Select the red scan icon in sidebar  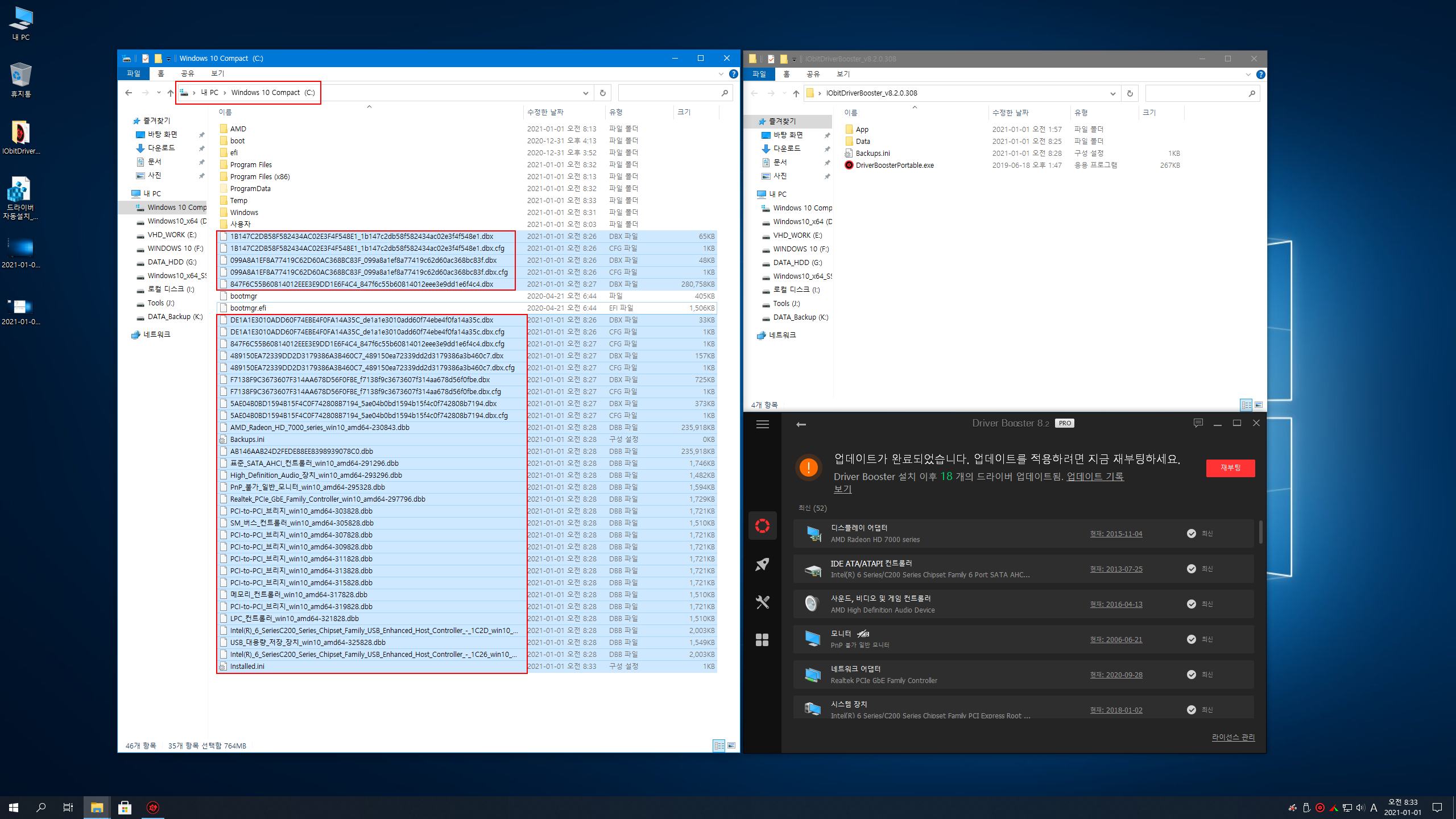coord(762,526)
